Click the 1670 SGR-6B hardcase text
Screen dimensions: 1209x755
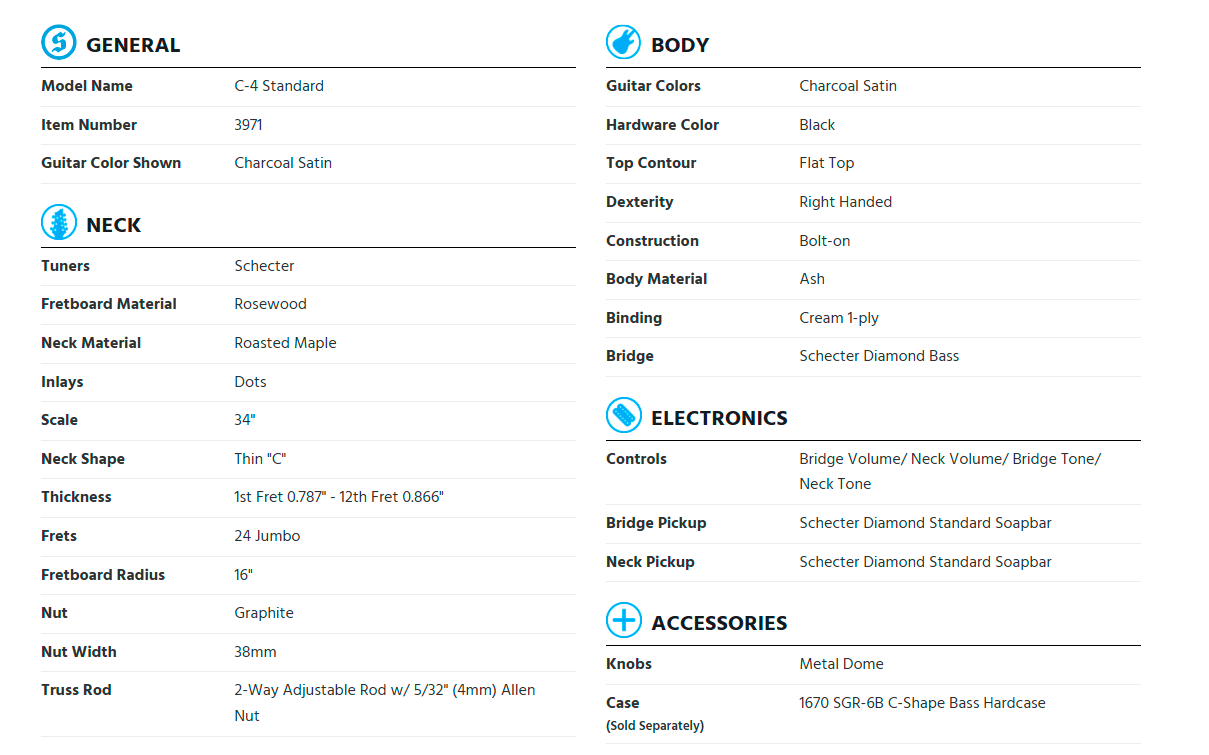pyautogui.click(x=922, y=703)
